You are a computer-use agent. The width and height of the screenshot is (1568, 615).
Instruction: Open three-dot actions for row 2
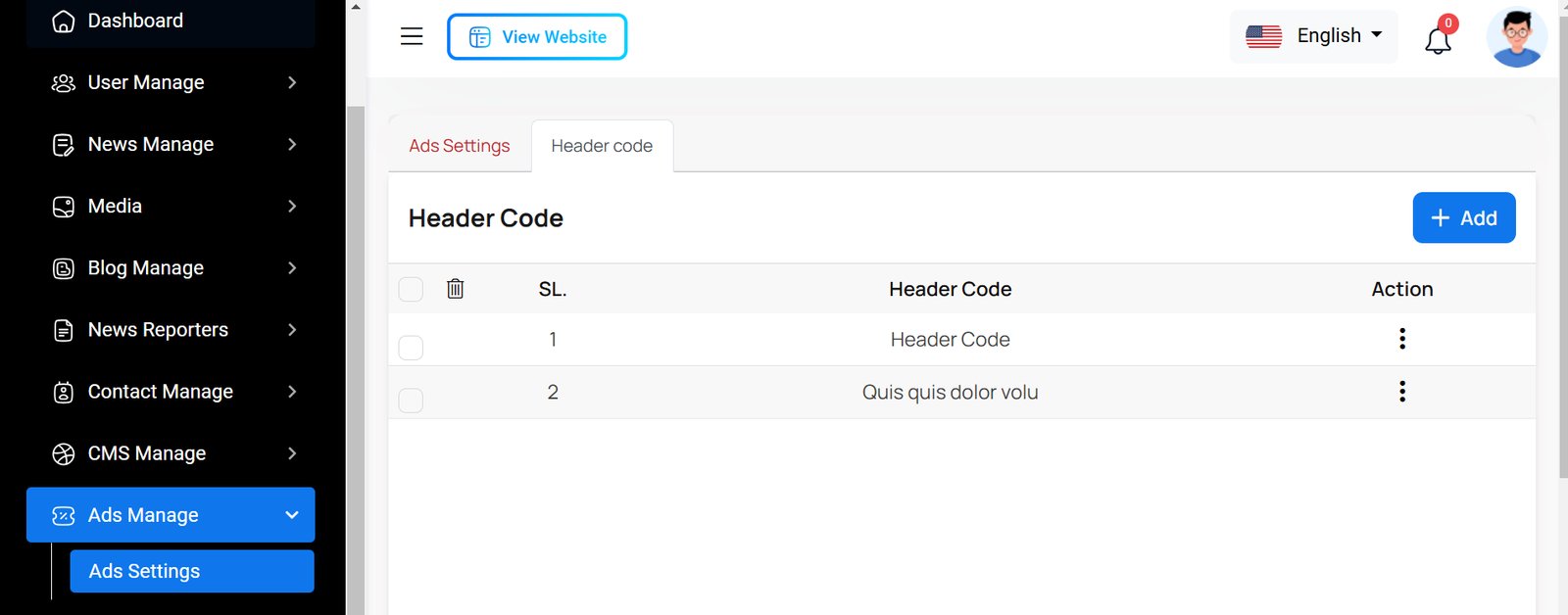(x=1402, y=392)
